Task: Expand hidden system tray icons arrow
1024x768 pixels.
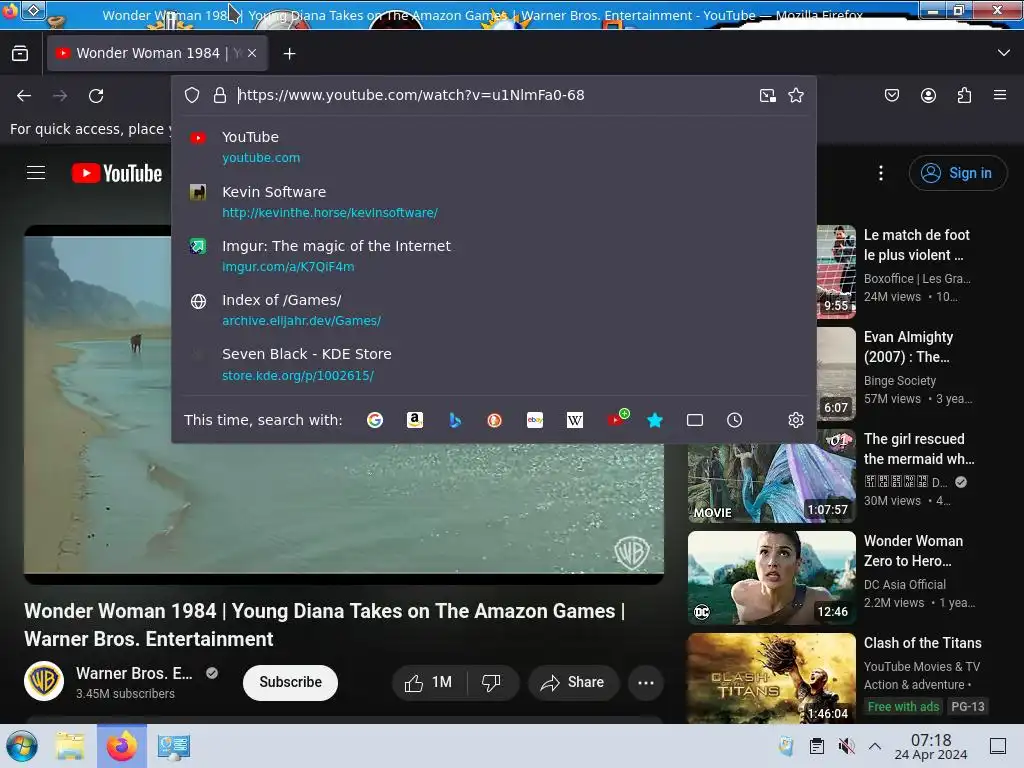Action: [875, 746]
